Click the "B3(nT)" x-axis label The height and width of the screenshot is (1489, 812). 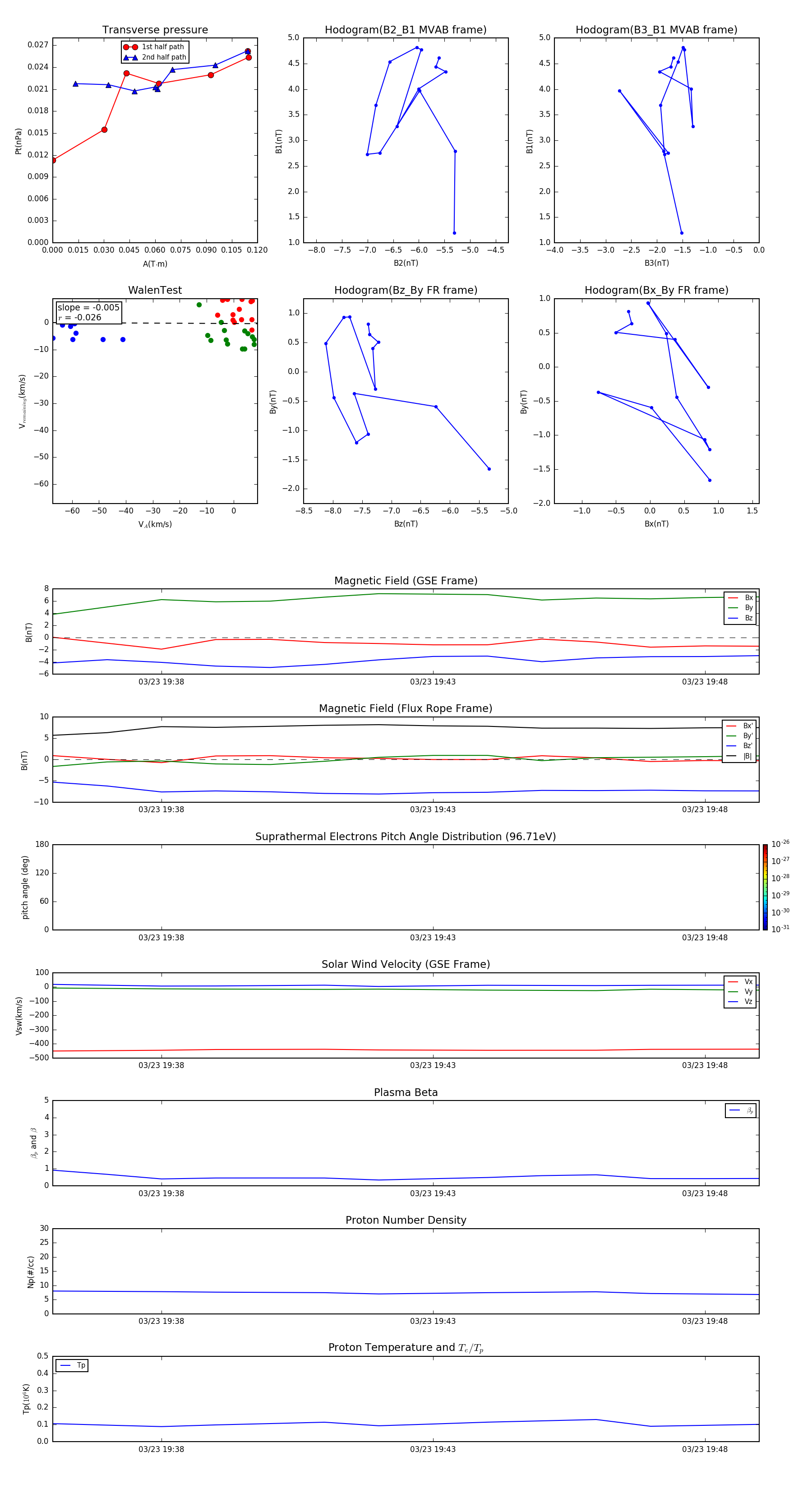[656, 263]
